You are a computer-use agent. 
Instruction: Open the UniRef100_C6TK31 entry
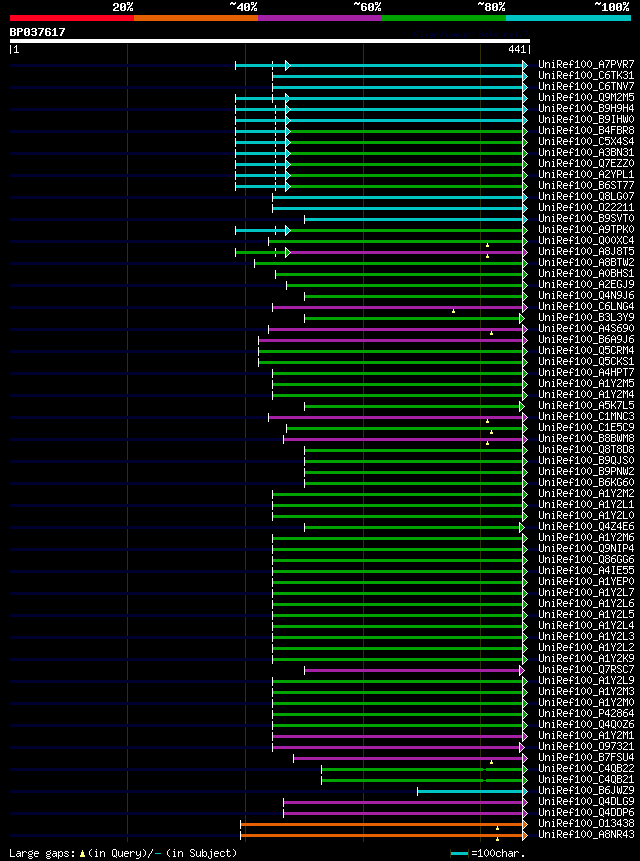[586, 76]
